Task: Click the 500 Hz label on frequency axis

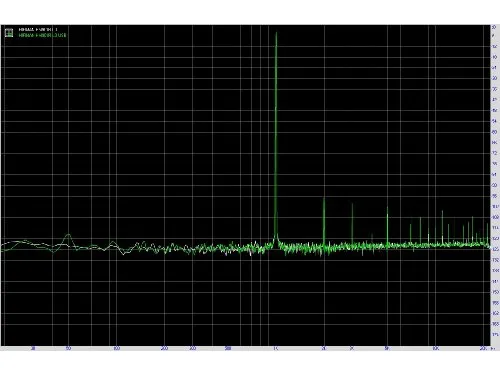Action: coord(228,349)
